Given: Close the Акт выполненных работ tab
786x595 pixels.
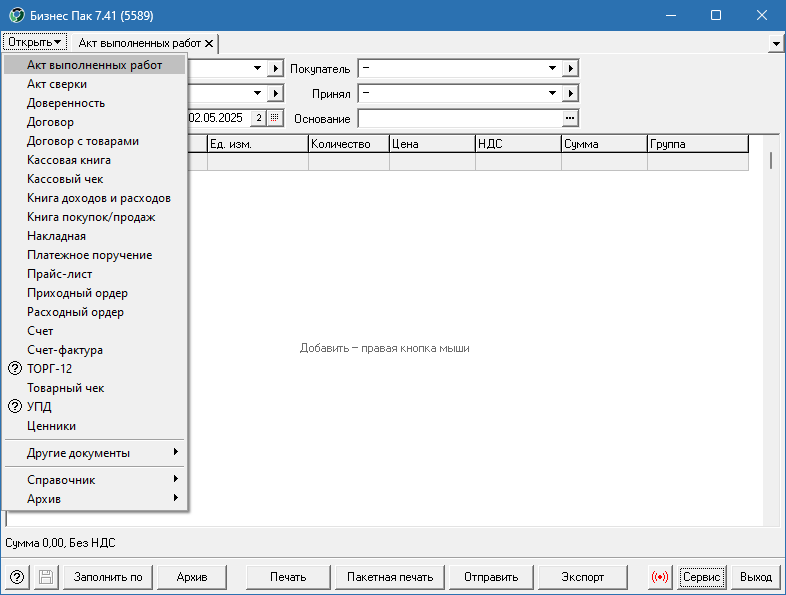Looking at the screenshot, I should coord(209,44).
